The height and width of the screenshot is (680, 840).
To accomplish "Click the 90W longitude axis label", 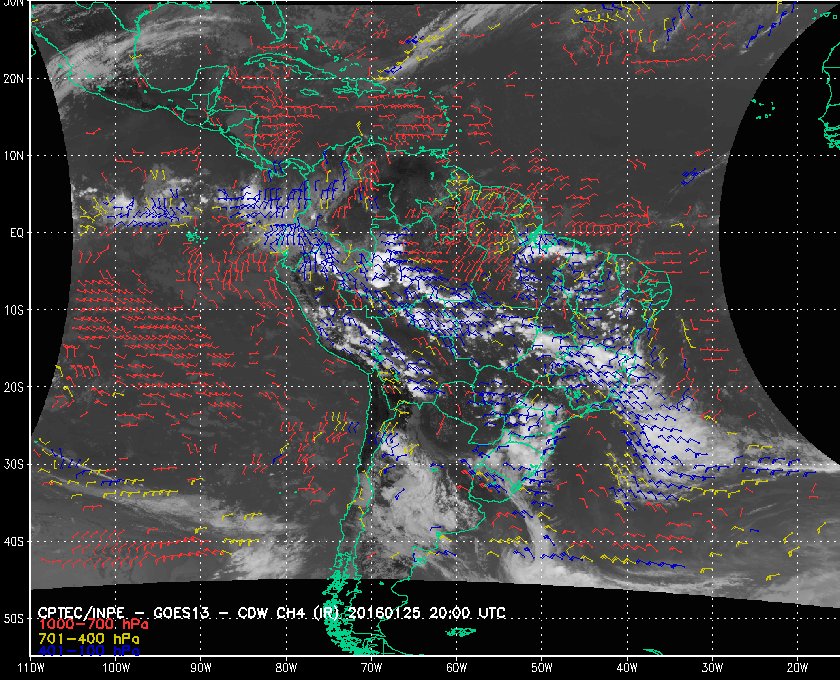I will tap(201, 668).
